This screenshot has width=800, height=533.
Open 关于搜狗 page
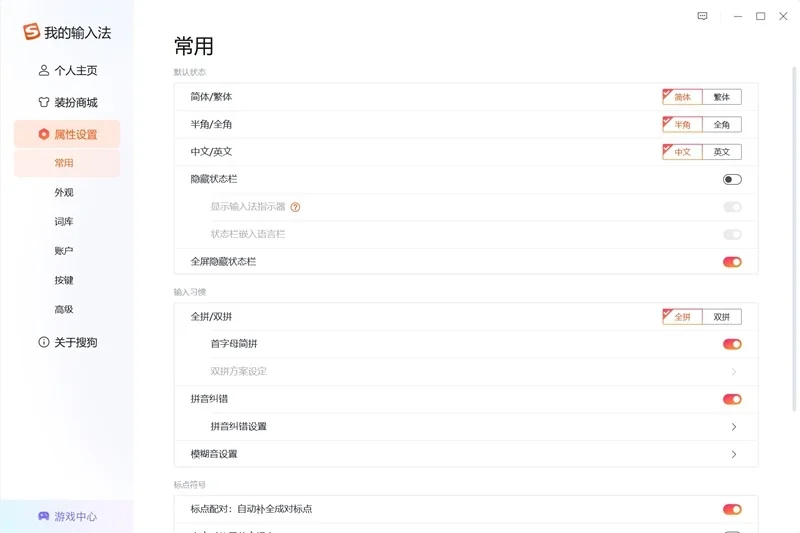tap(67, 342)
